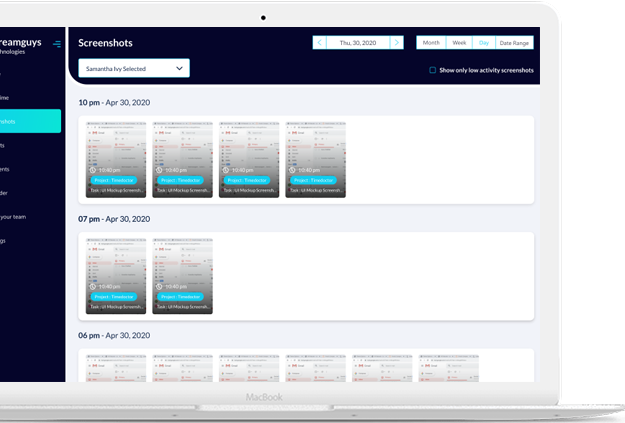Viewport: 625px width, 423px height.
Task: Click the chevron arrow in user dropdown
Action: pyautogui.click(x=180, y=68)
